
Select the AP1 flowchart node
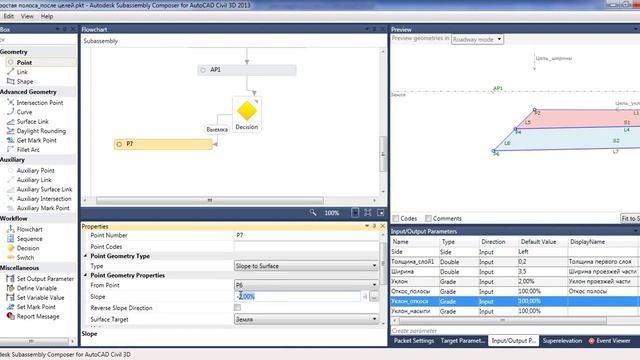(247, 70)
